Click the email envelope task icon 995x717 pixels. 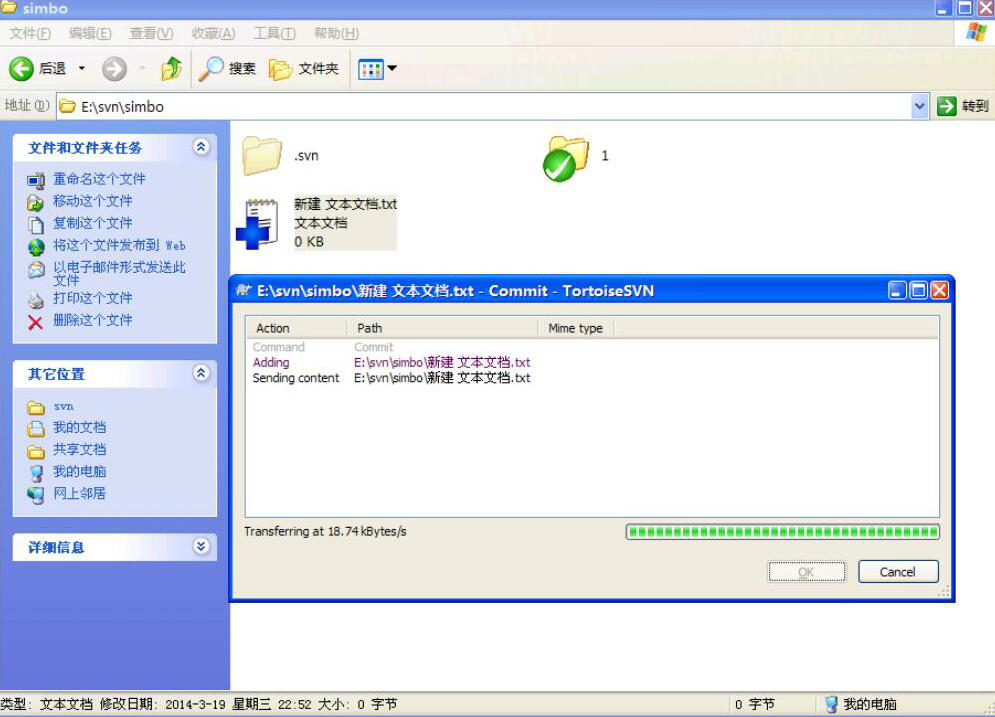coord(36,270)
